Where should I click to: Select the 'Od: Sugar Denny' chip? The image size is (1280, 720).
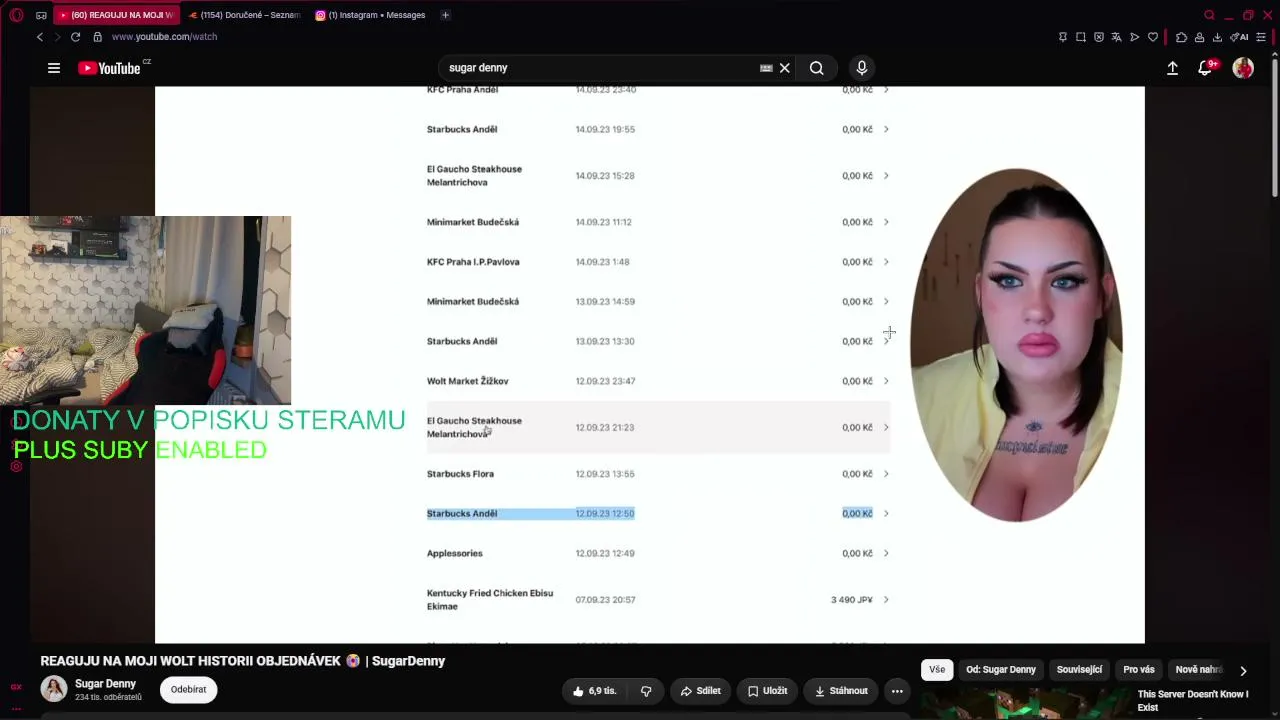pyautogui.click(x=1001, y=669)
